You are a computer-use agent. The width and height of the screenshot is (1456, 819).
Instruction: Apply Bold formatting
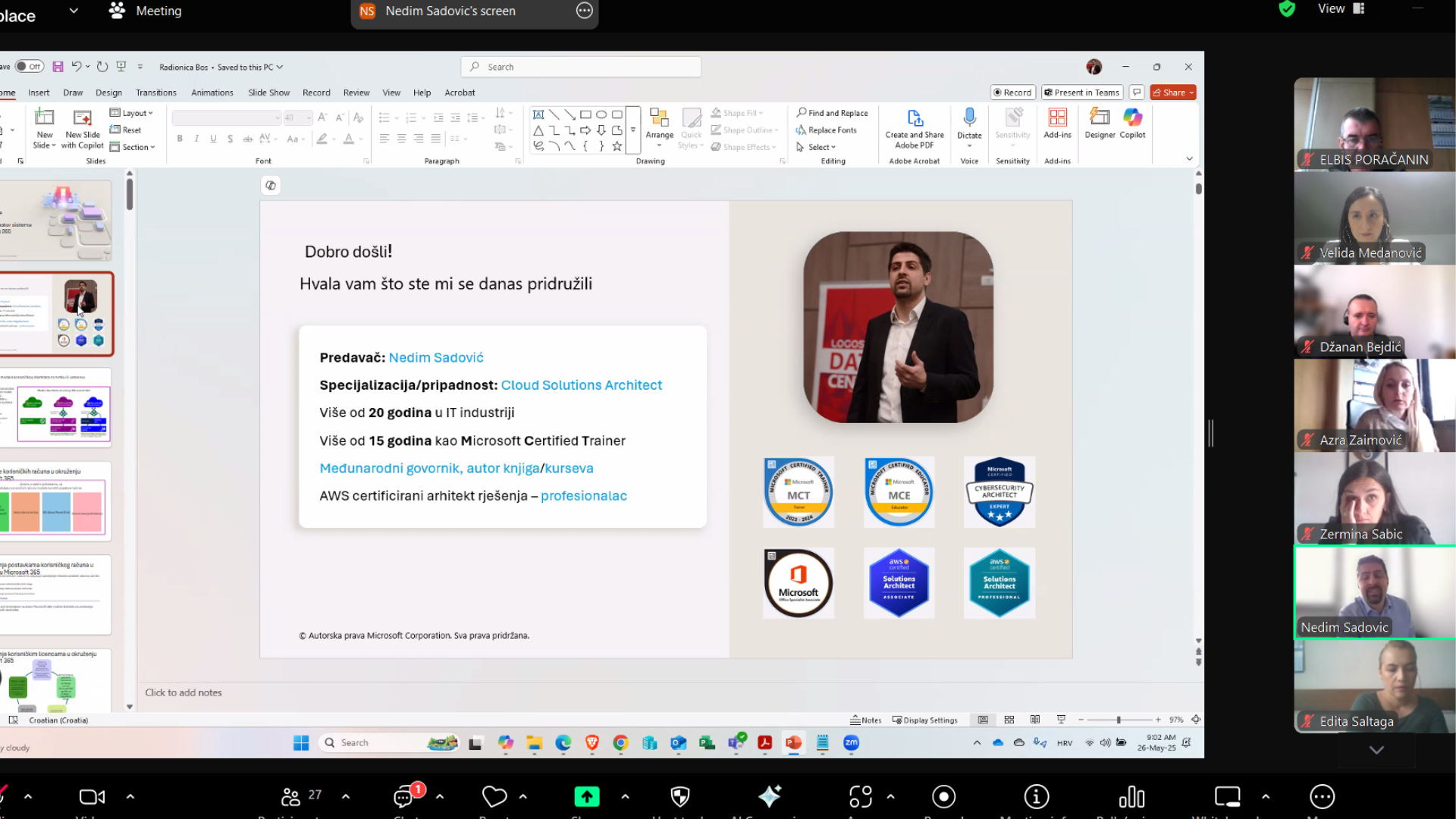[x=180, y=139]
